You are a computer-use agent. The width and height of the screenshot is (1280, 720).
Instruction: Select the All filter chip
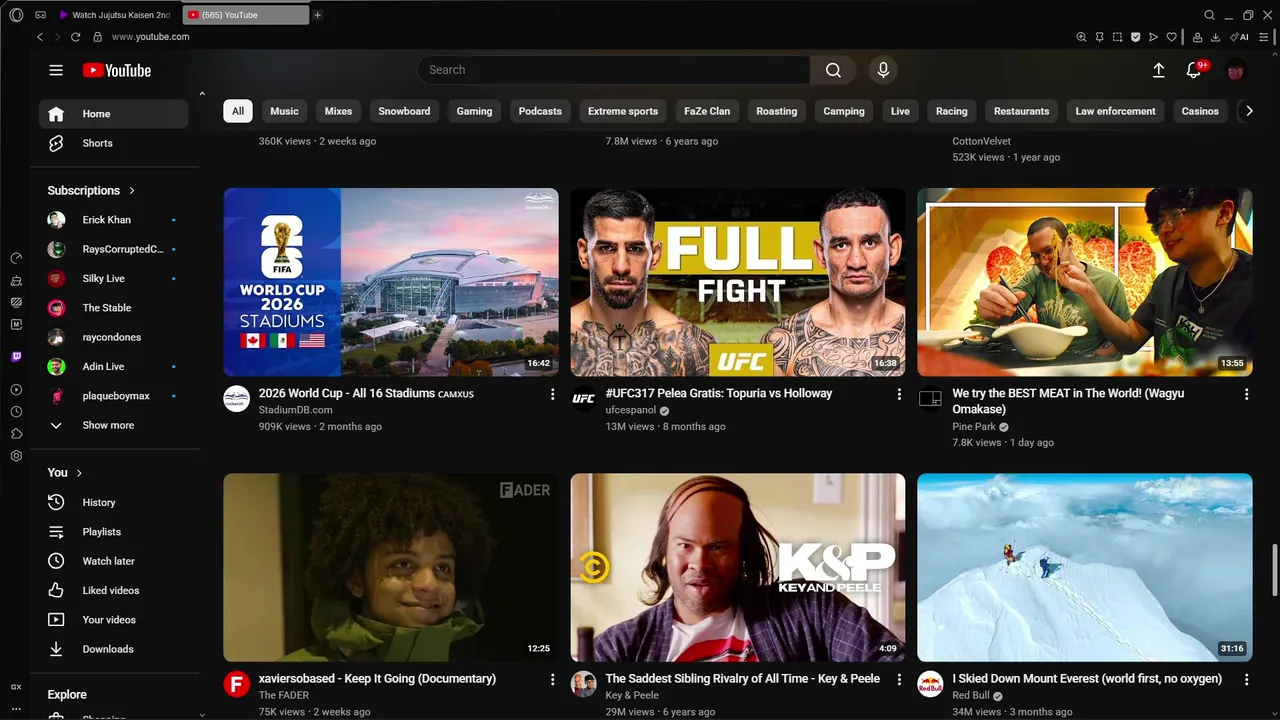238,111
